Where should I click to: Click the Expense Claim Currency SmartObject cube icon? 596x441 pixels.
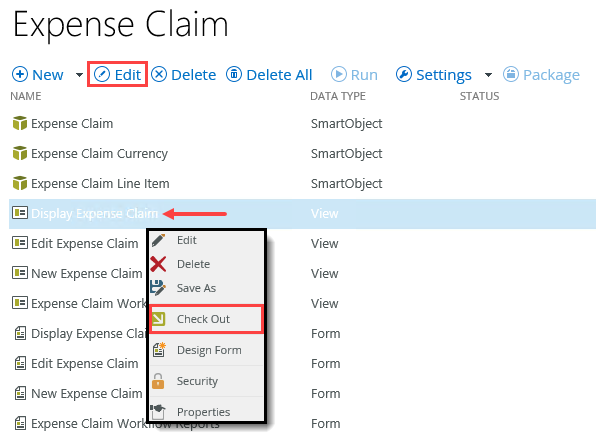point(20,153)
